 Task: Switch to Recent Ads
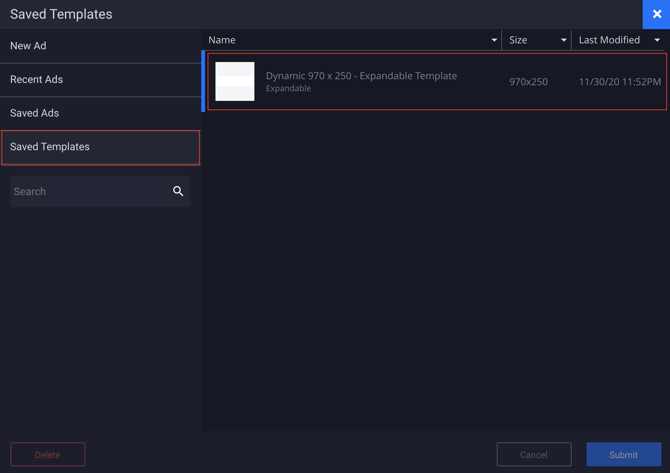pyautogui.click(x=100, y=79)
